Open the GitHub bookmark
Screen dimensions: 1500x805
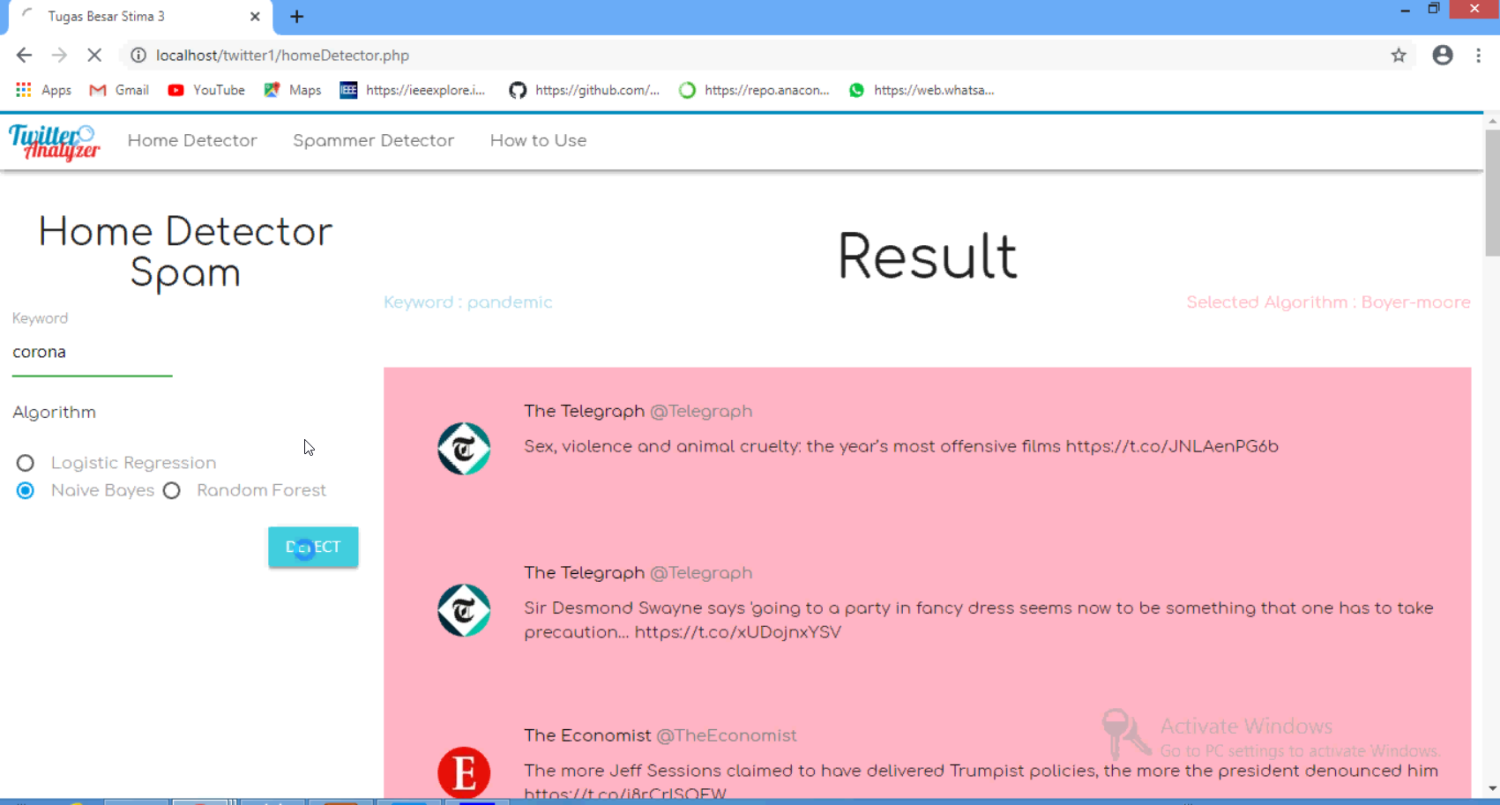(x=585, y=90)
